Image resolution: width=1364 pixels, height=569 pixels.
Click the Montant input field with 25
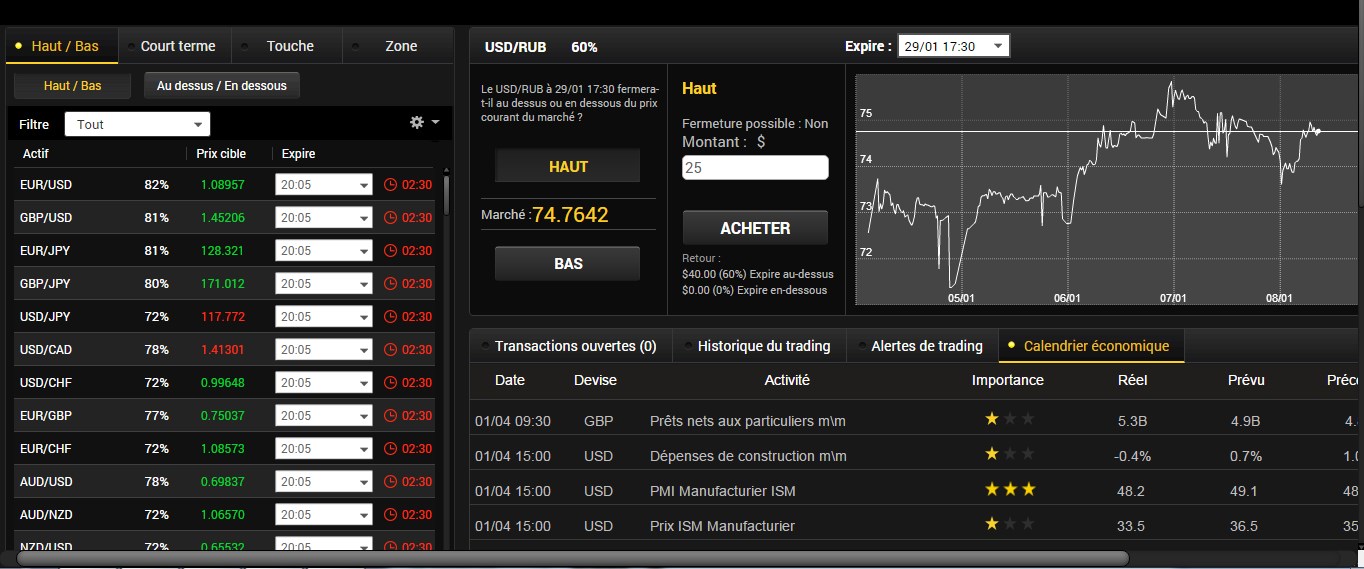[755, 168]
